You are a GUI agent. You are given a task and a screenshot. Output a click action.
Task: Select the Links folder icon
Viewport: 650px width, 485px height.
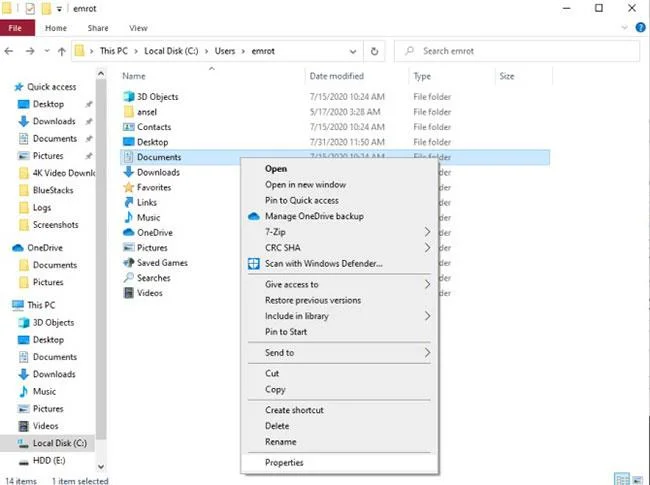129,202
